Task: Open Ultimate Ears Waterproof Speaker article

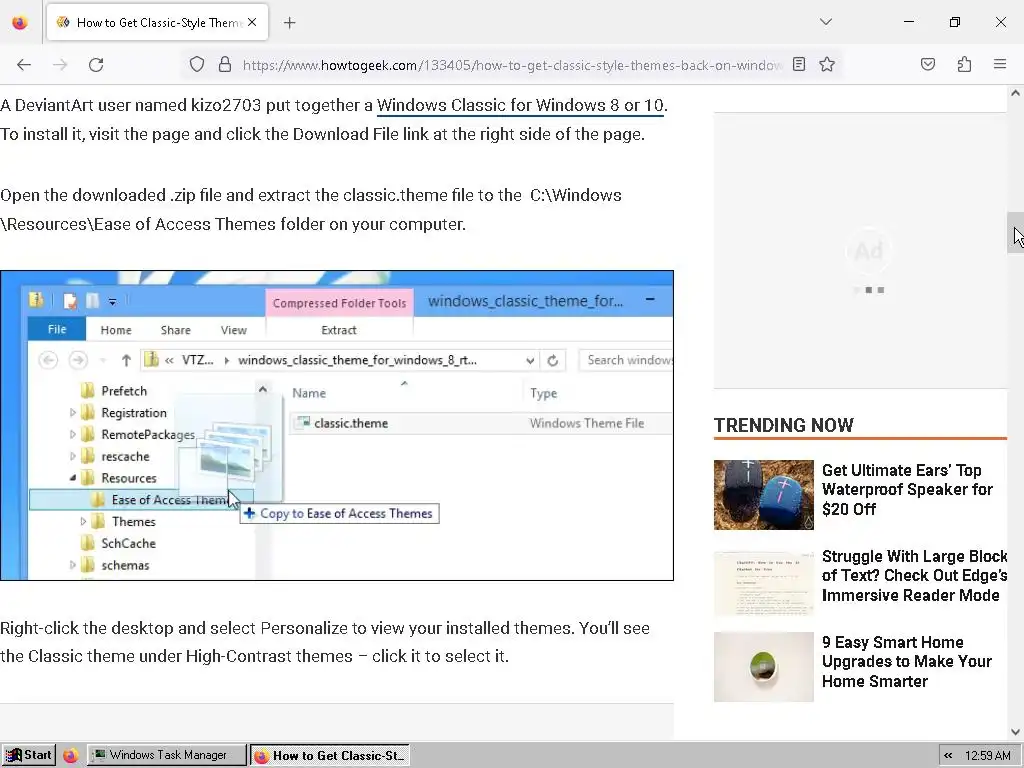Action: (x=907, y=490)
